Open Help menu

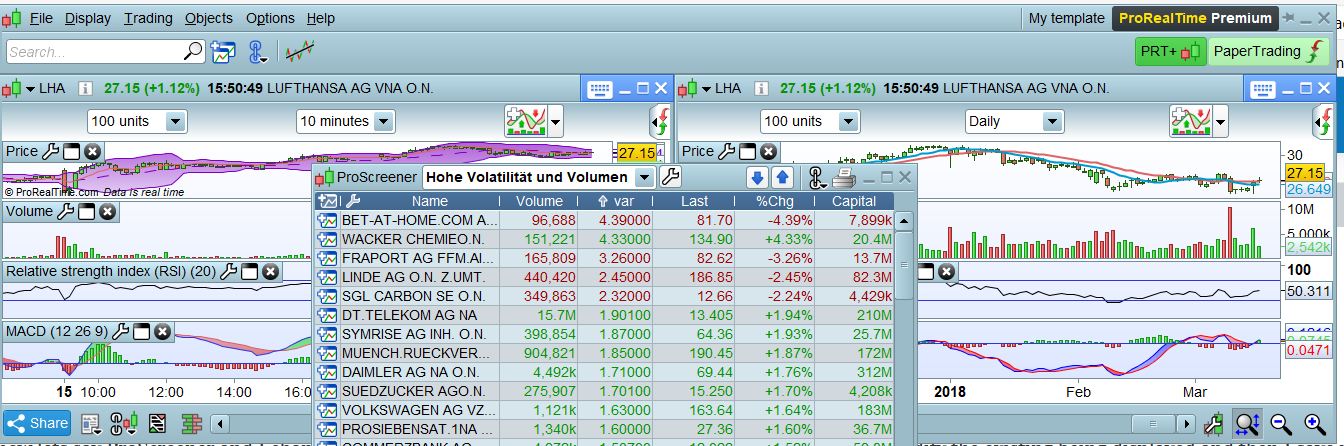[321, 18]
